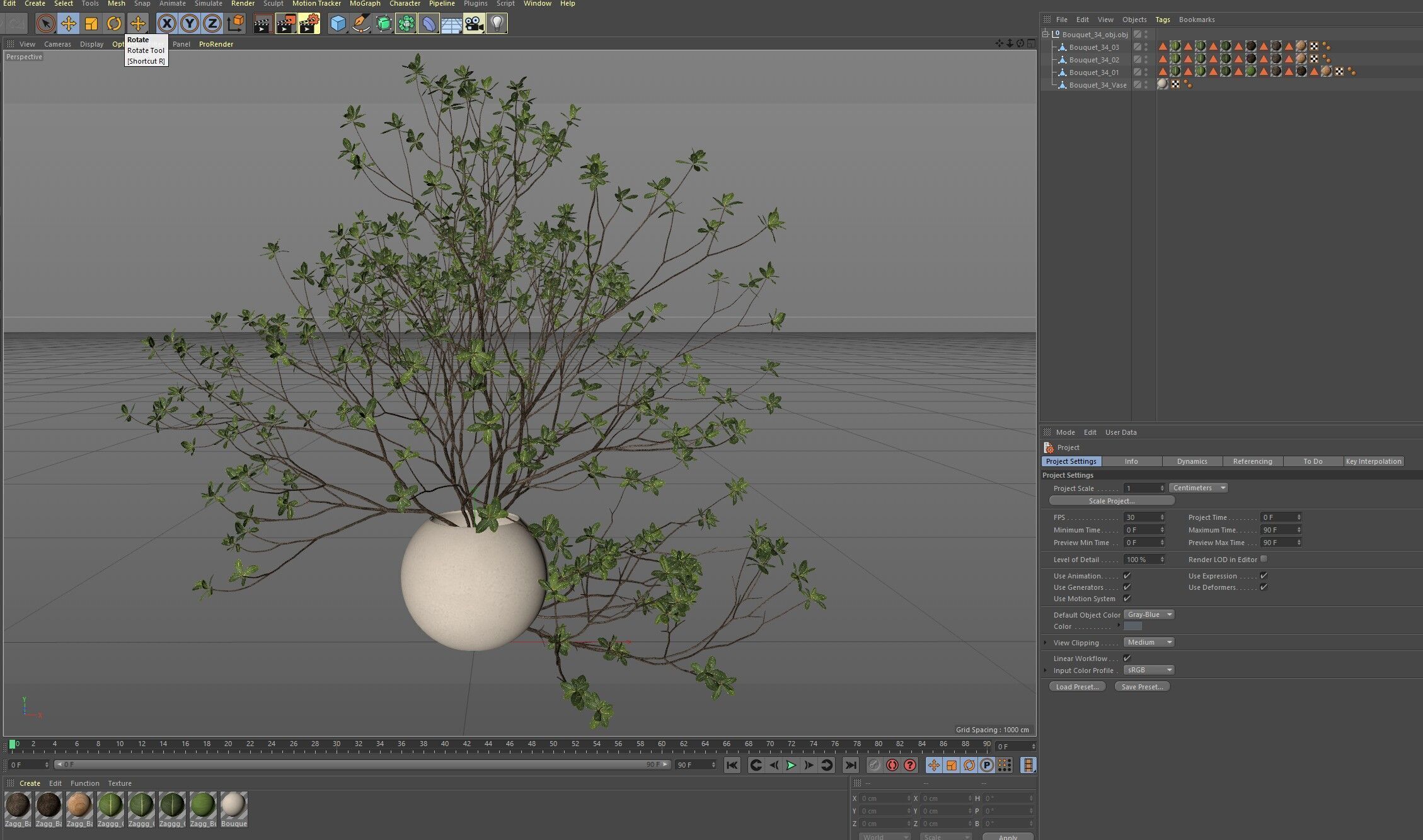Click the Scale Project... button
Screen dimensions: 1423x840
pyautogui.click(x=1112, y=501)
